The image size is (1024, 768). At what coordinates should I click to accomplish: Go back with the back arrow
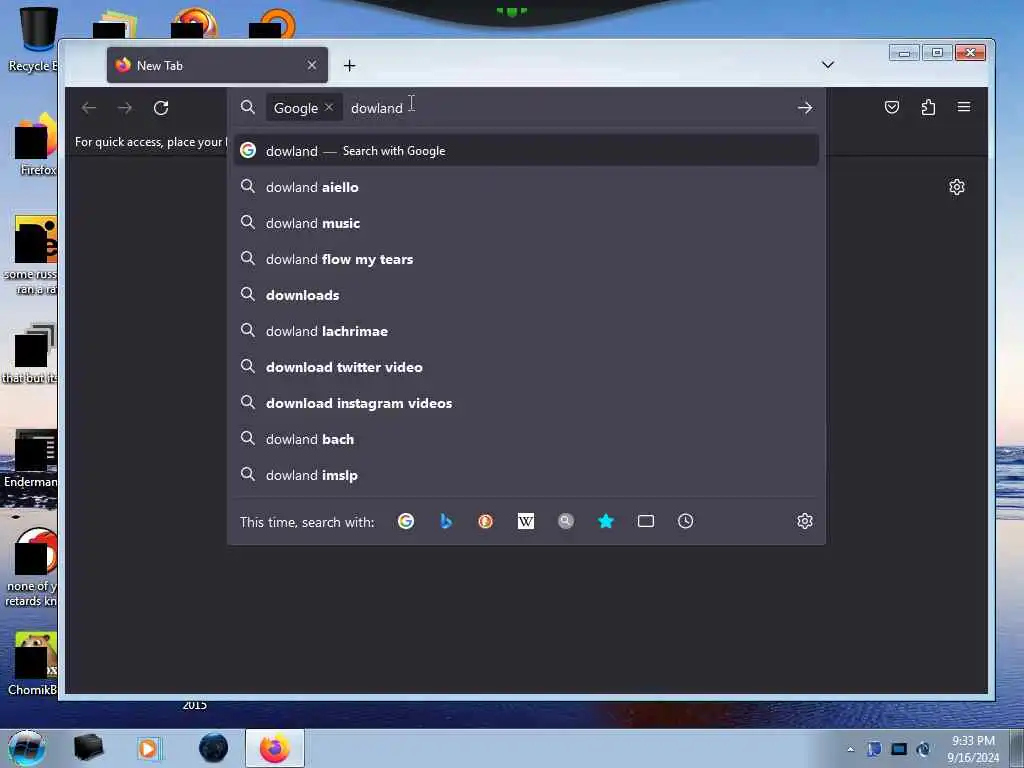[x=89, y=108]
